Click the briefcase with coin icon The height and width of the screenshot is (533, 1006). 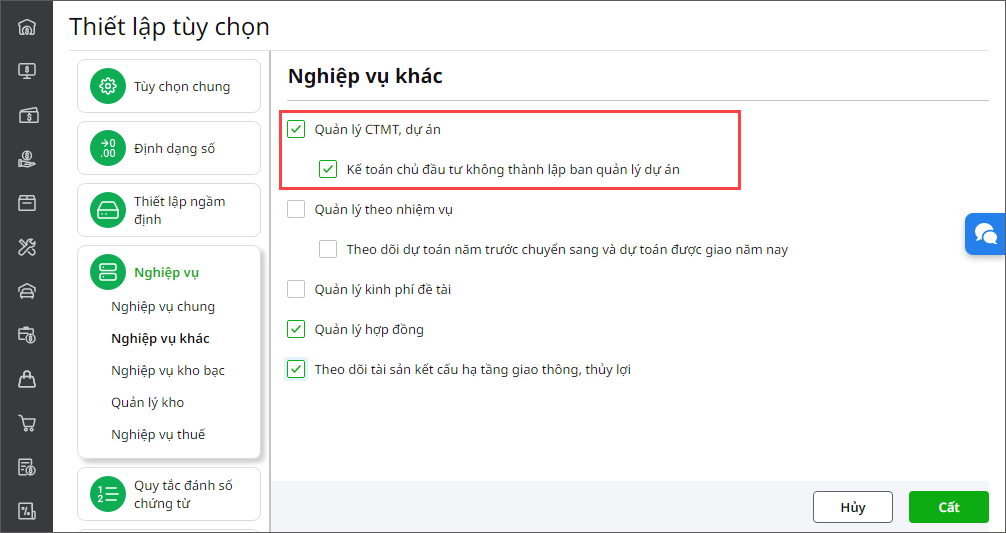click(26, 335)
